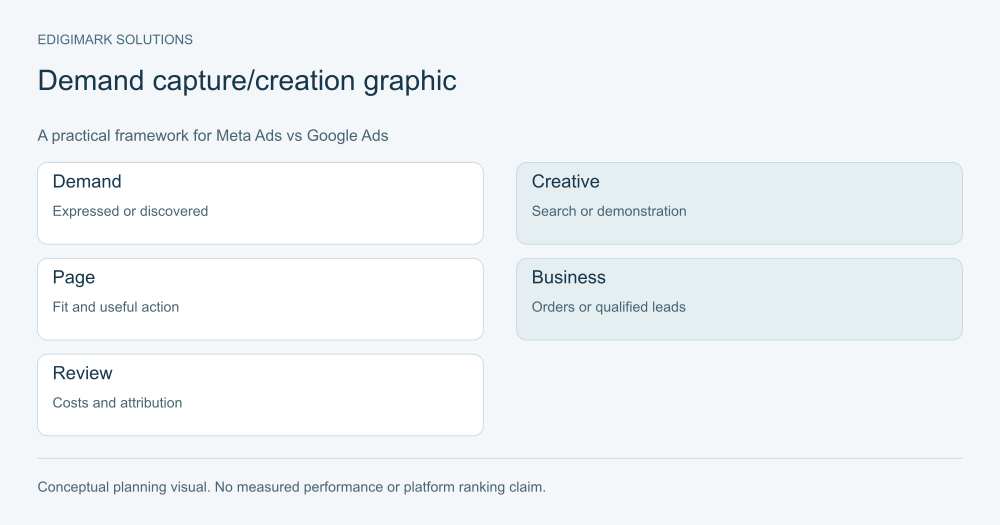Select the Creative card heading
Viewport: 1000px width, 525px height.
(565, 182)
